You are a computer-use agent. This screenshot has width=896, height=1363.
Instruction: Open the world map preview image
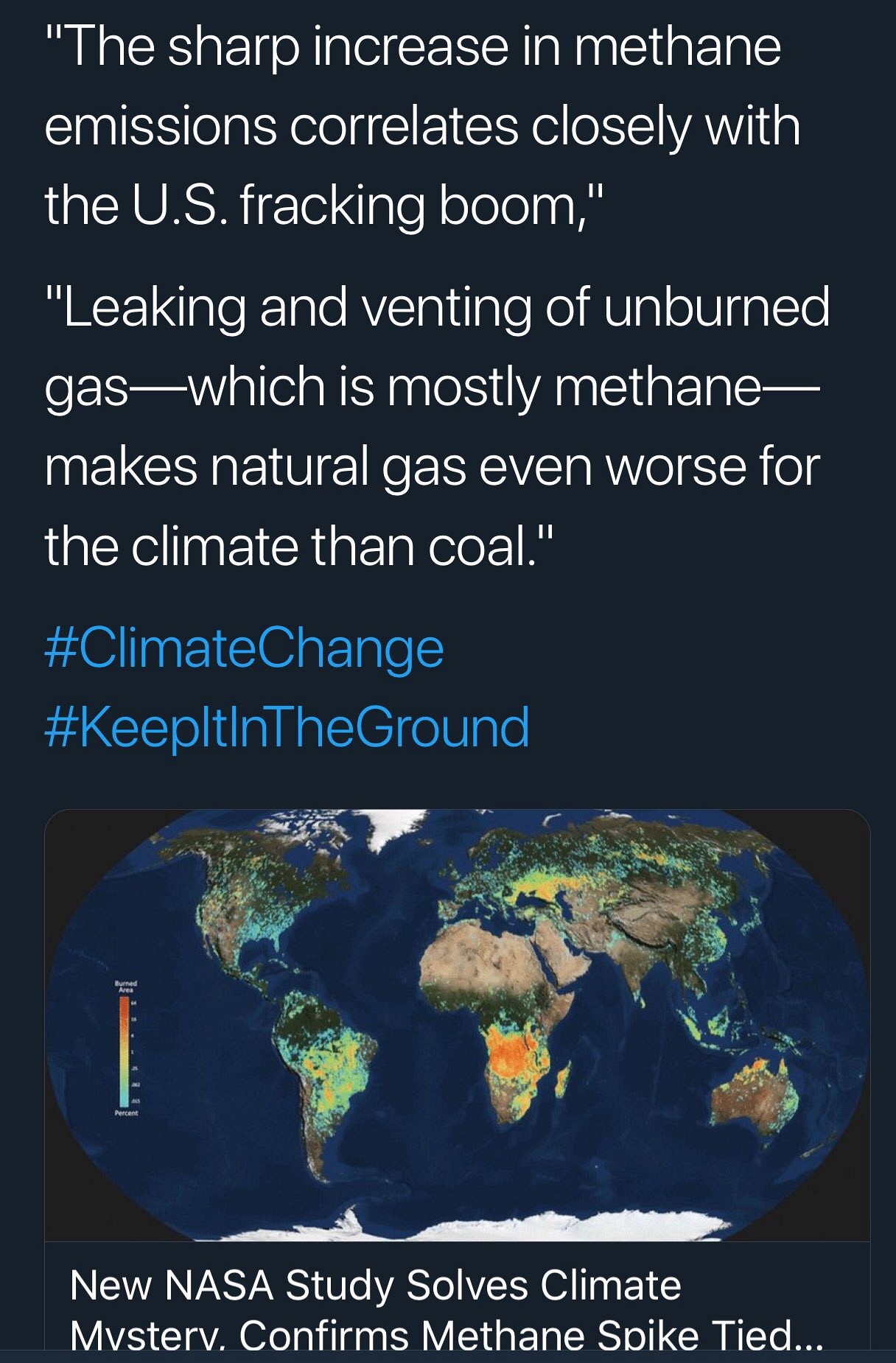click(457, 1024)
